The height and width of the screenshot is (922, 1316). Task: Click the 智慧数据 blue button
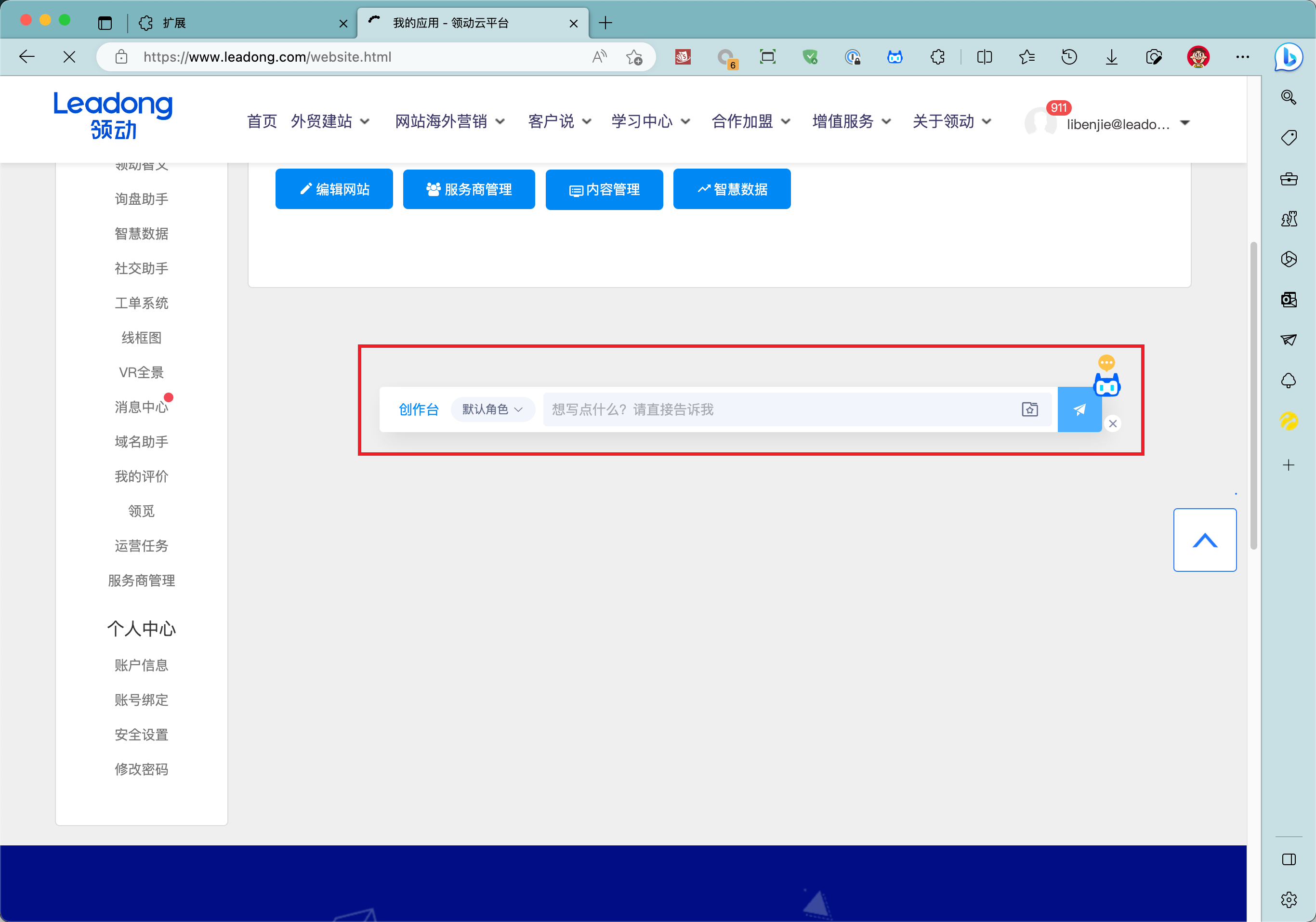[731, 189]
